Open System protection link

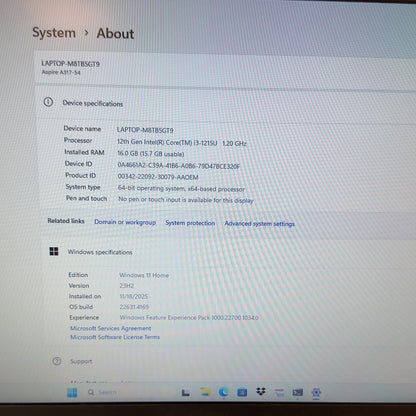pyautogui.click(x=190, y=223)
